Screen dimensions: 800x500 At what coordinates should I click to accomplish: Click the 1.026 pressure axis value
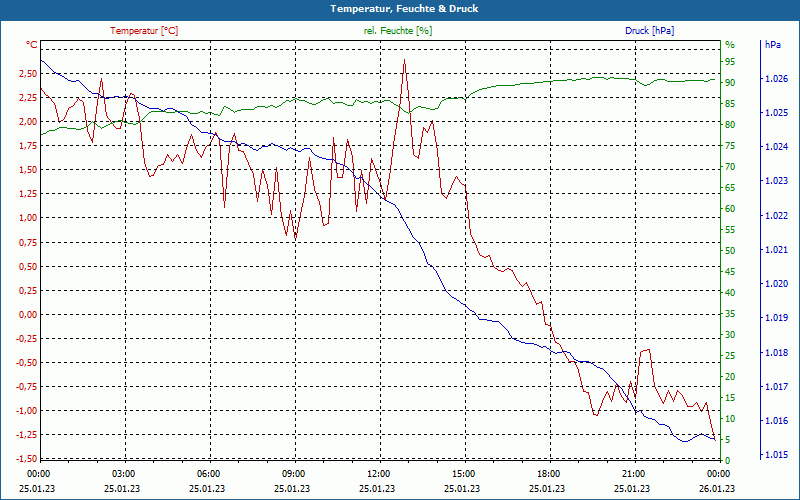(777, 79)
